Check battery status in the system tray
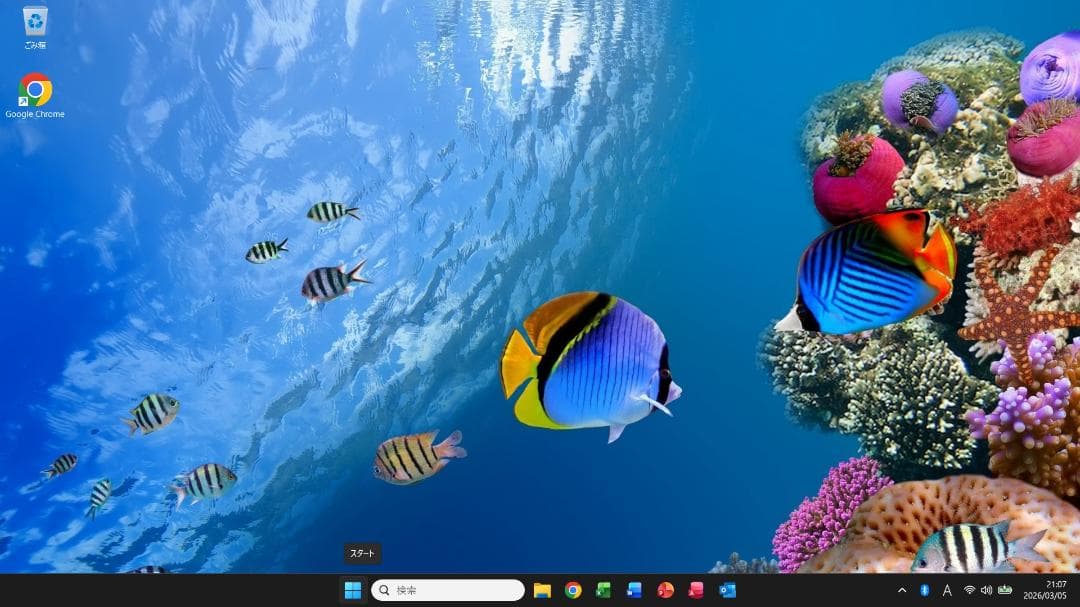The height and width of the screenshot is (607, 1080). (1004, 589)
